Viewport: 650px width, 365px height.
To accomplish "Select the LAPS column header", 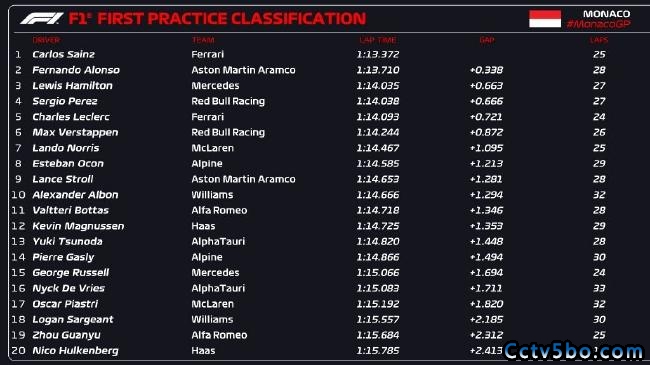I will click(x=599, y=40).
